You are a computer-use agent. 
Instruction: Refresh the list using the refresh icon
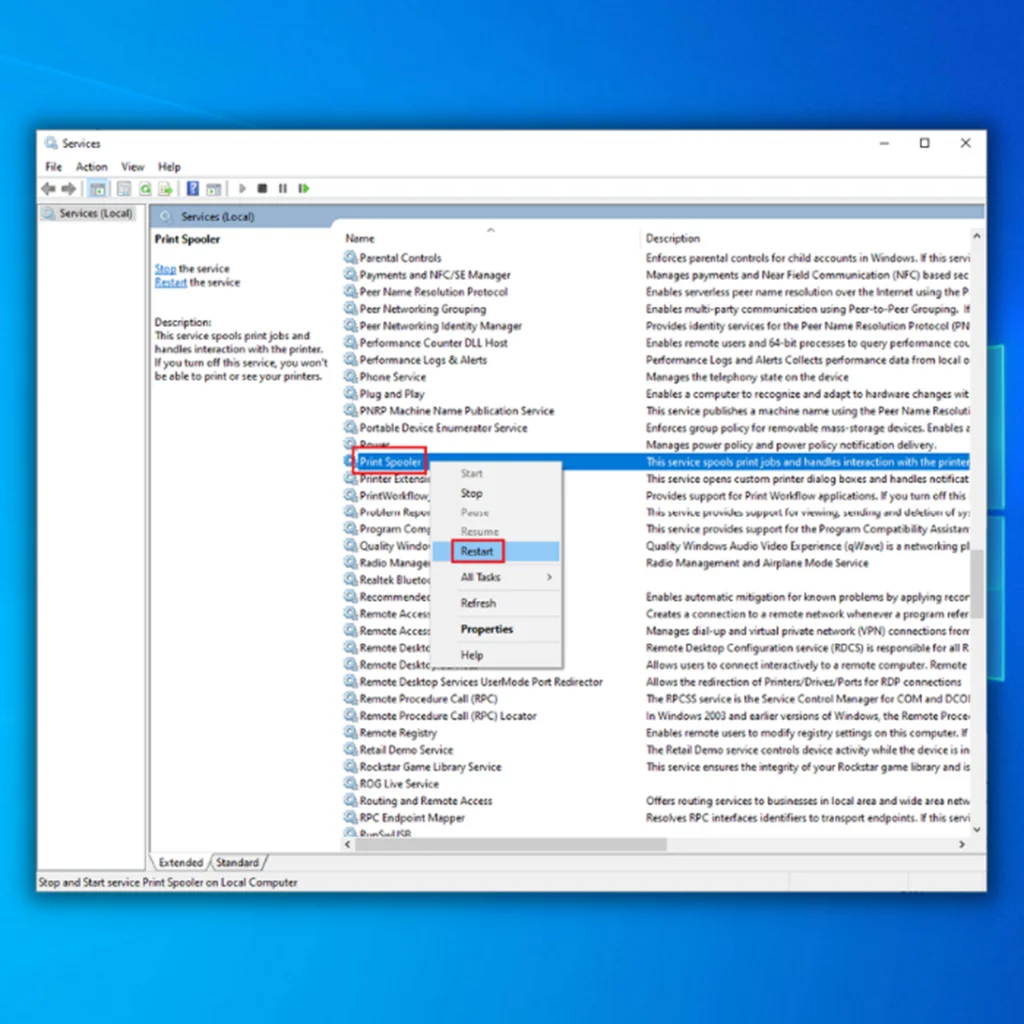(146, 188)
